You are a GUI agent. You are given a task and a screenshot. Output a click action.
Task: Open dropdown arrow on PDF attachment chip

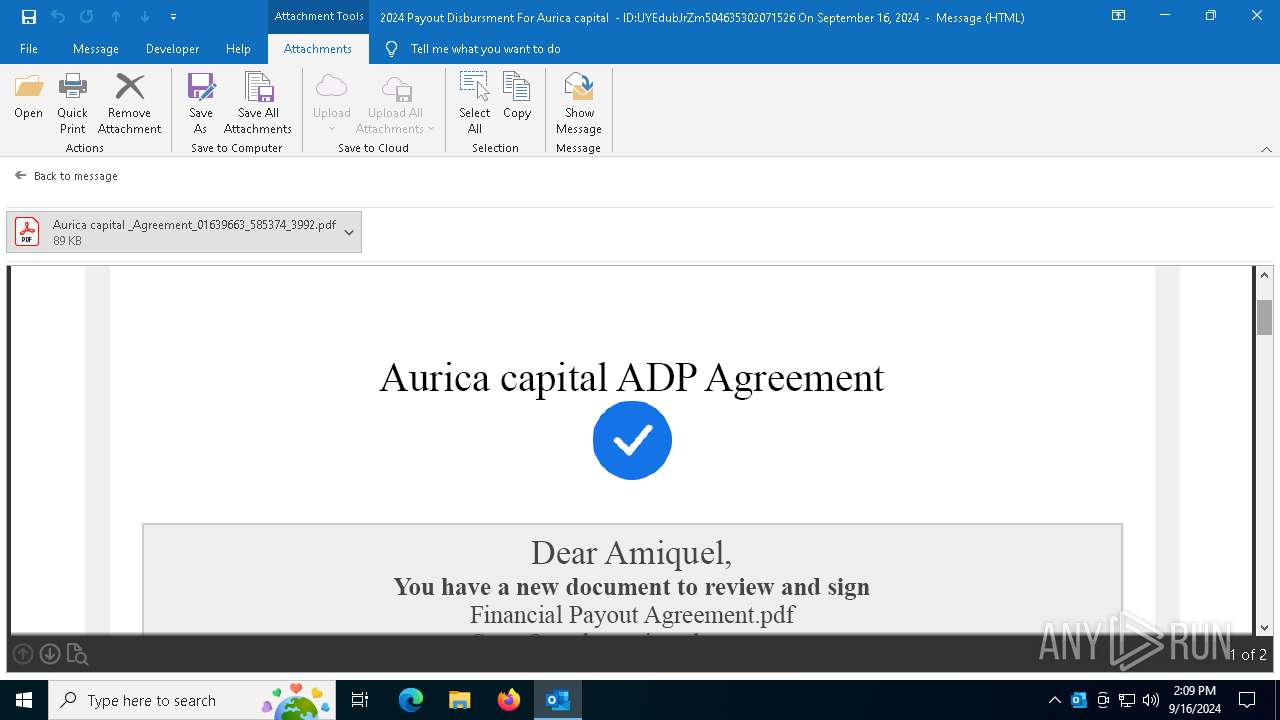click(349, 232)
